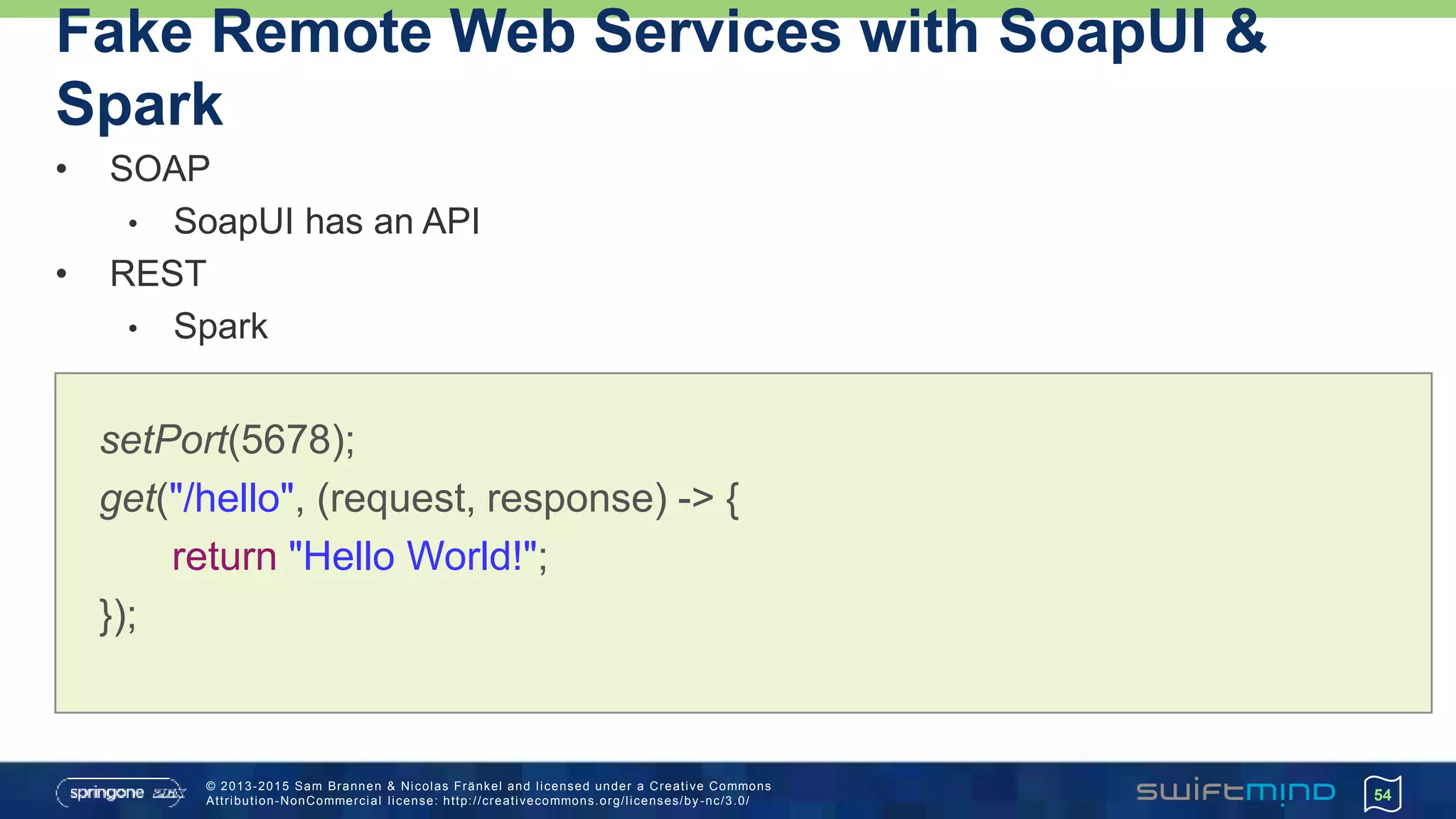The width and height of the screenshot is (1456, 819).
Task: Click the word 'Spark' in the title
Action: pyautogui.click(x=139, y=105)
